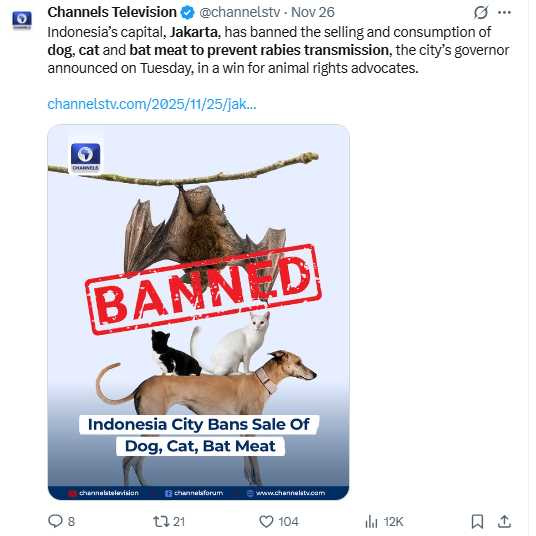Screen dimensions: 536x536
Task: Click the repost arrows icon
Action: pyautogui.click(x=161, y=521)
